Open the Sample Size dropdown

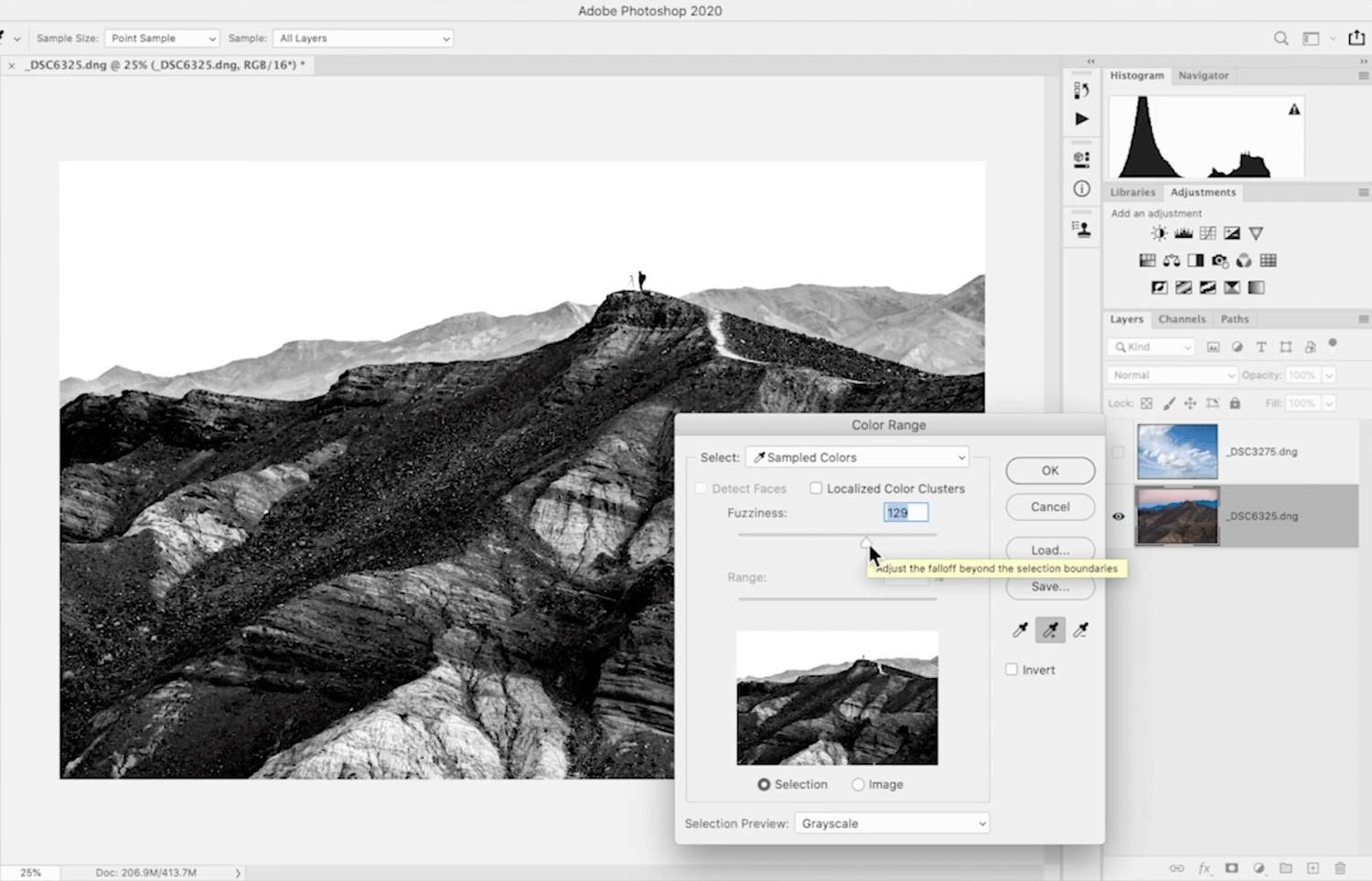tap(162, 38)
